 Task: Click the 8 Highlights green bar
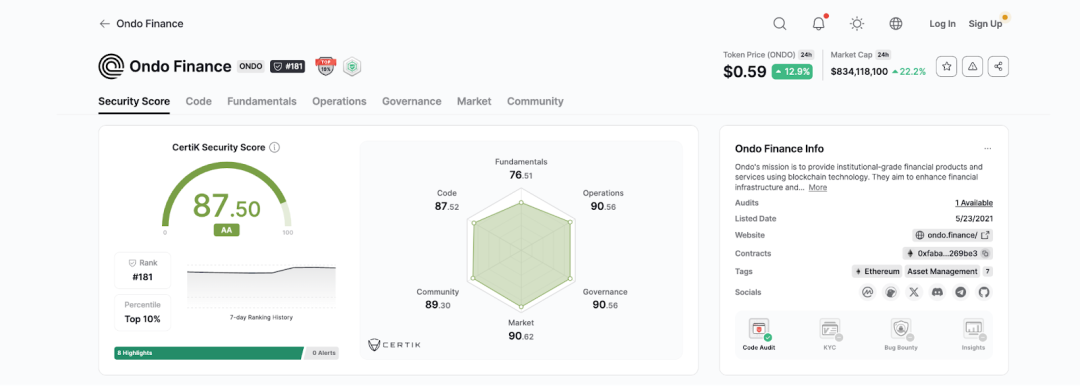tap(209, 353)
